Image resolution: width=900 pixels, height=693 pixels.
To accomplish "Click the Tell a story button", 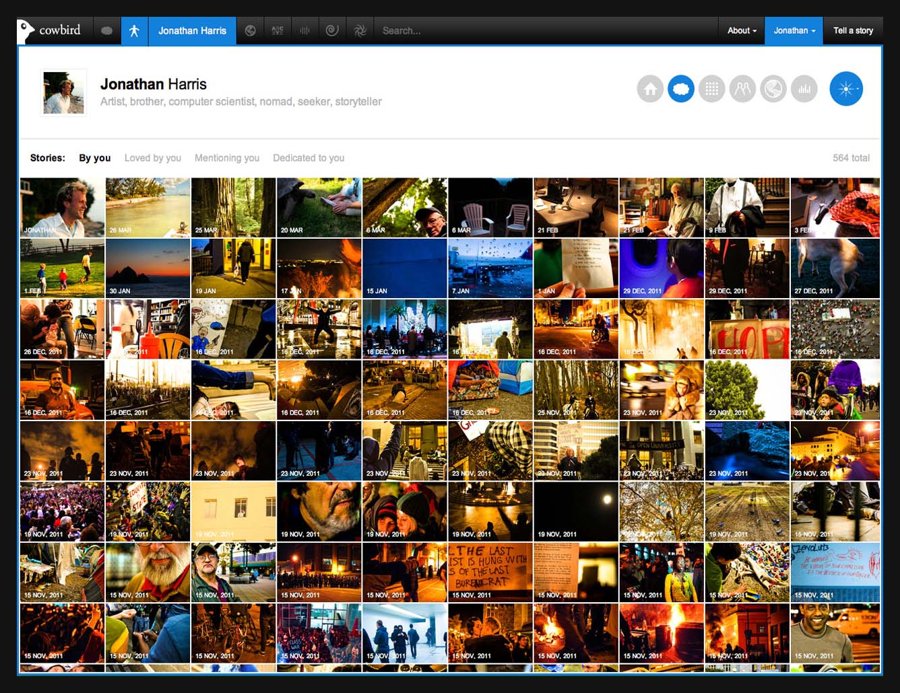I will [x=853, y=31].
